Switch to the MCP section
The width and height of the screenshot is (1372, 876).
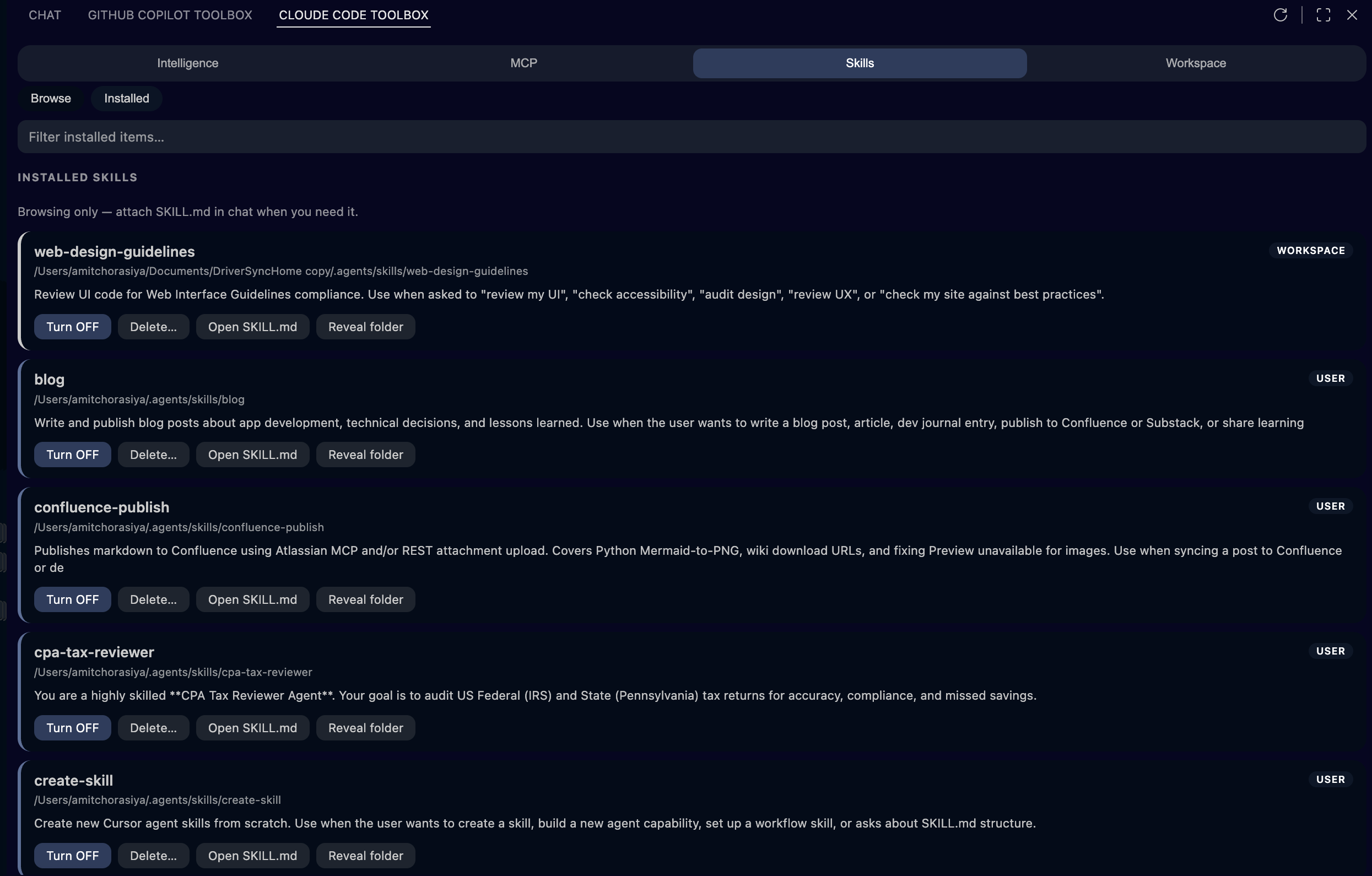[522, 63]
